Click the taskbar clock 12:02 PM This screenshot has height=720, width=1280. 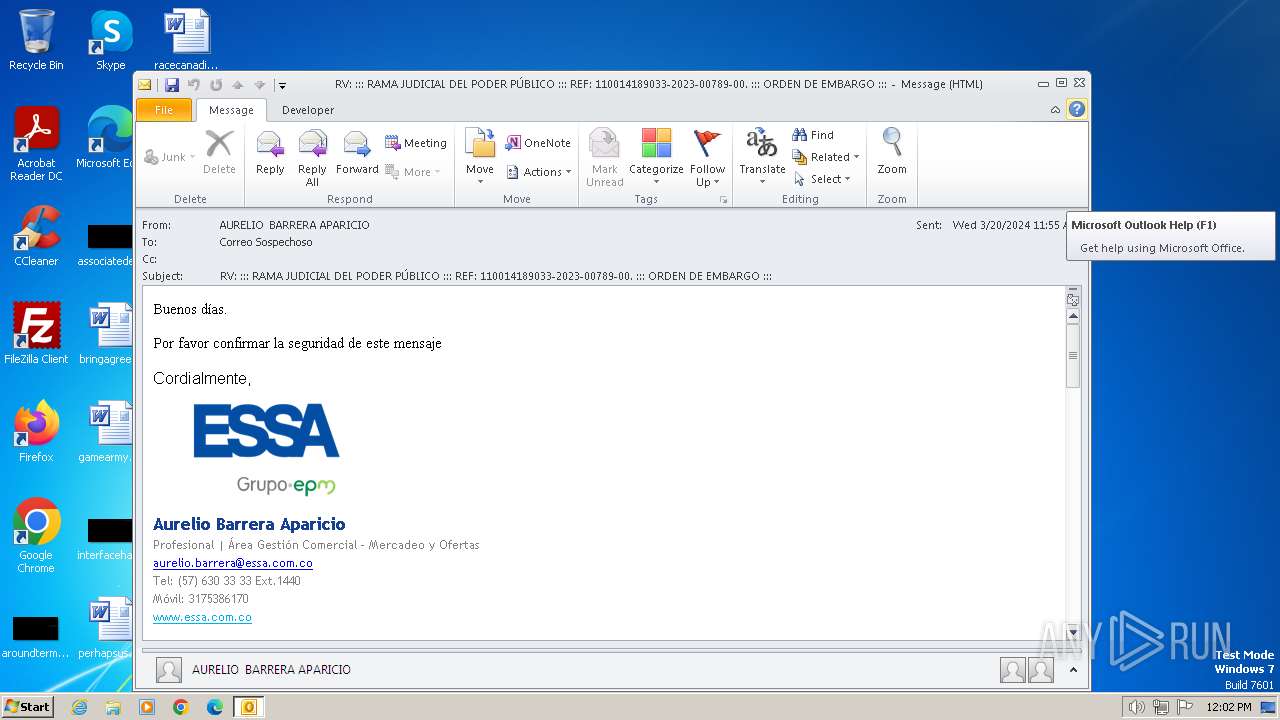coord(1228,707)
